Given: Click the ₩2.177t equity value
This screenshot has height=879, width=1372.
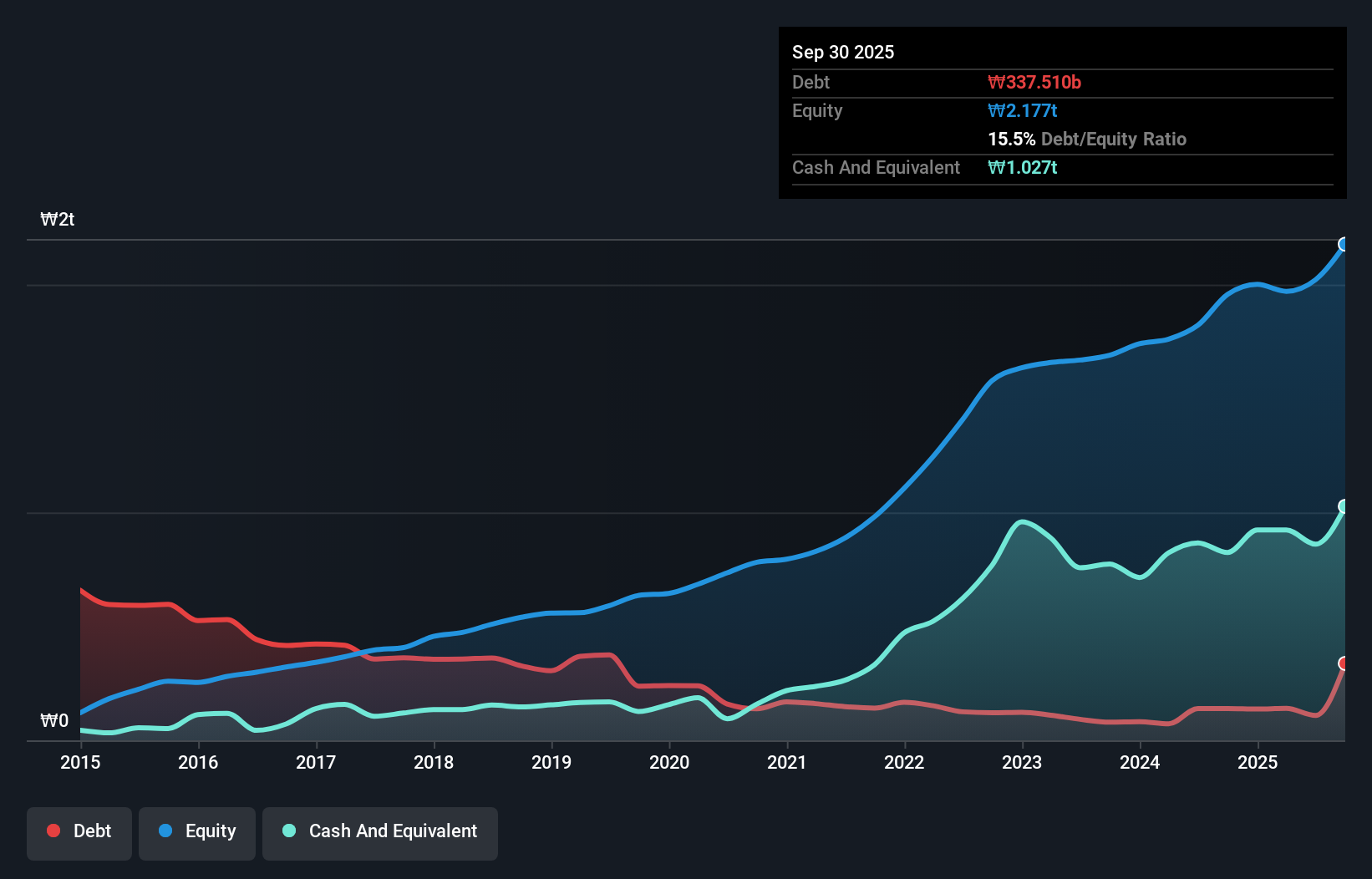Looking at the screenshot, I should click(1023, 110).
